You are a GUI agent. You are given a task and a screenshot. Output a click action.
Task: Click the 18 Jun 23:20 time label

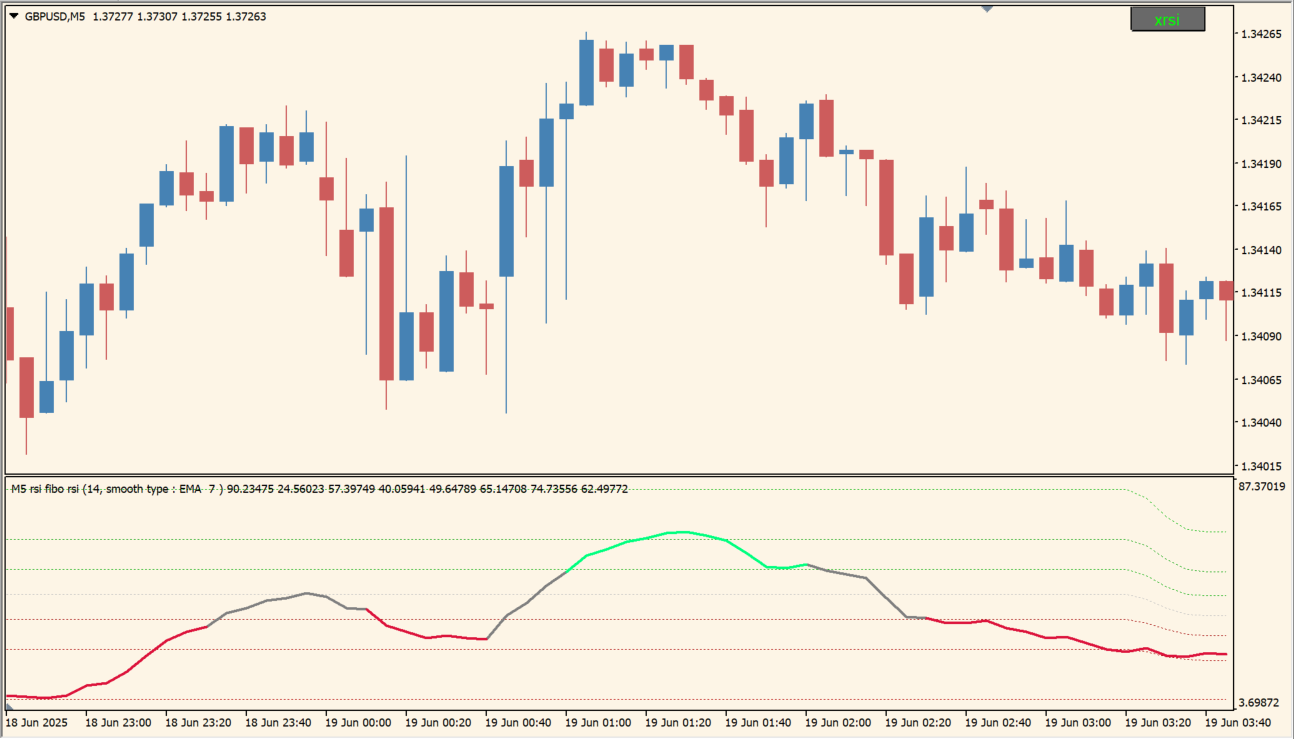pyautogui.click(x=198, y=721)
